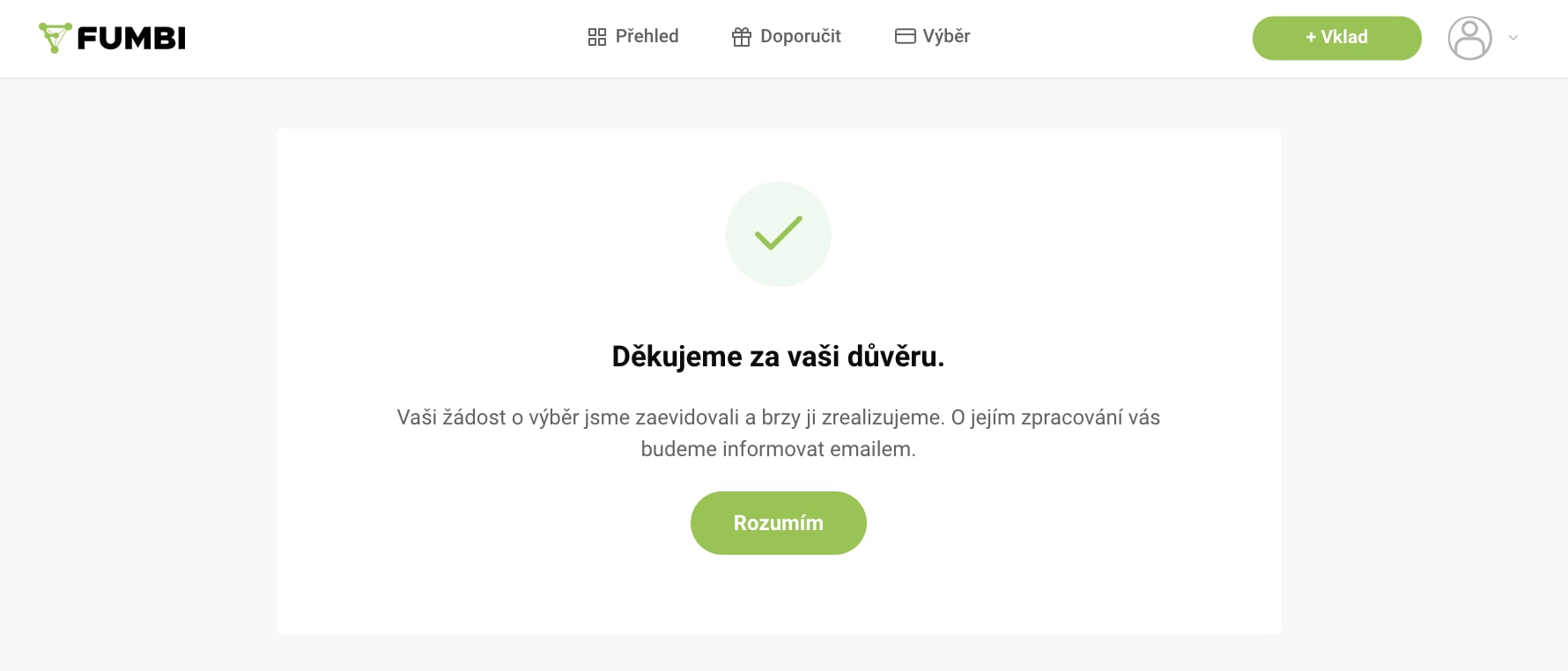This screenshot has width=1568, height=671.
Task: Click the FUMBI wordmark text
Action: [131, 38]
